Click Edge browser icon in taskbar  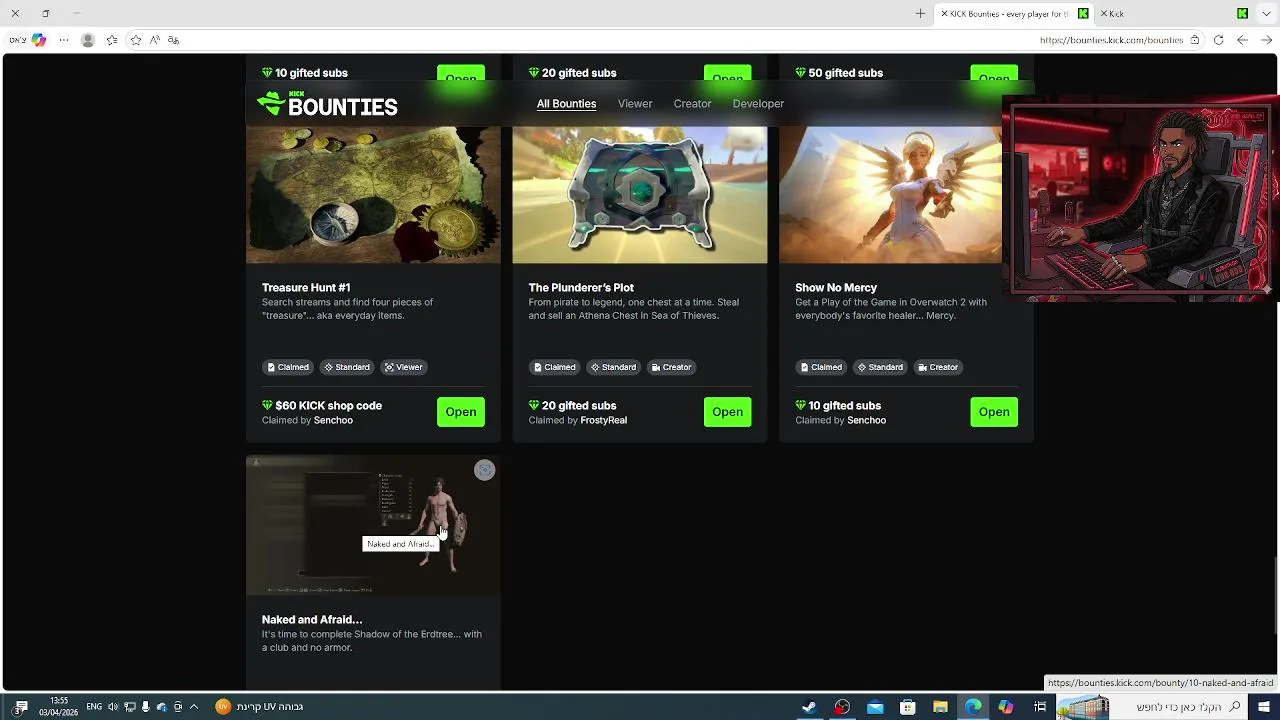click(973, 707)
